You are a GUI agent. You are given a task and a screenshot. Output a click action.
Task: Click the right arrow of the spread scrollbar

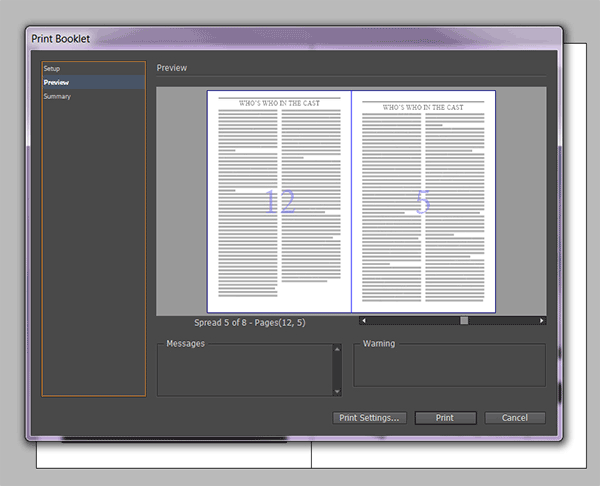pyautogui.click(x=542, y=321)
